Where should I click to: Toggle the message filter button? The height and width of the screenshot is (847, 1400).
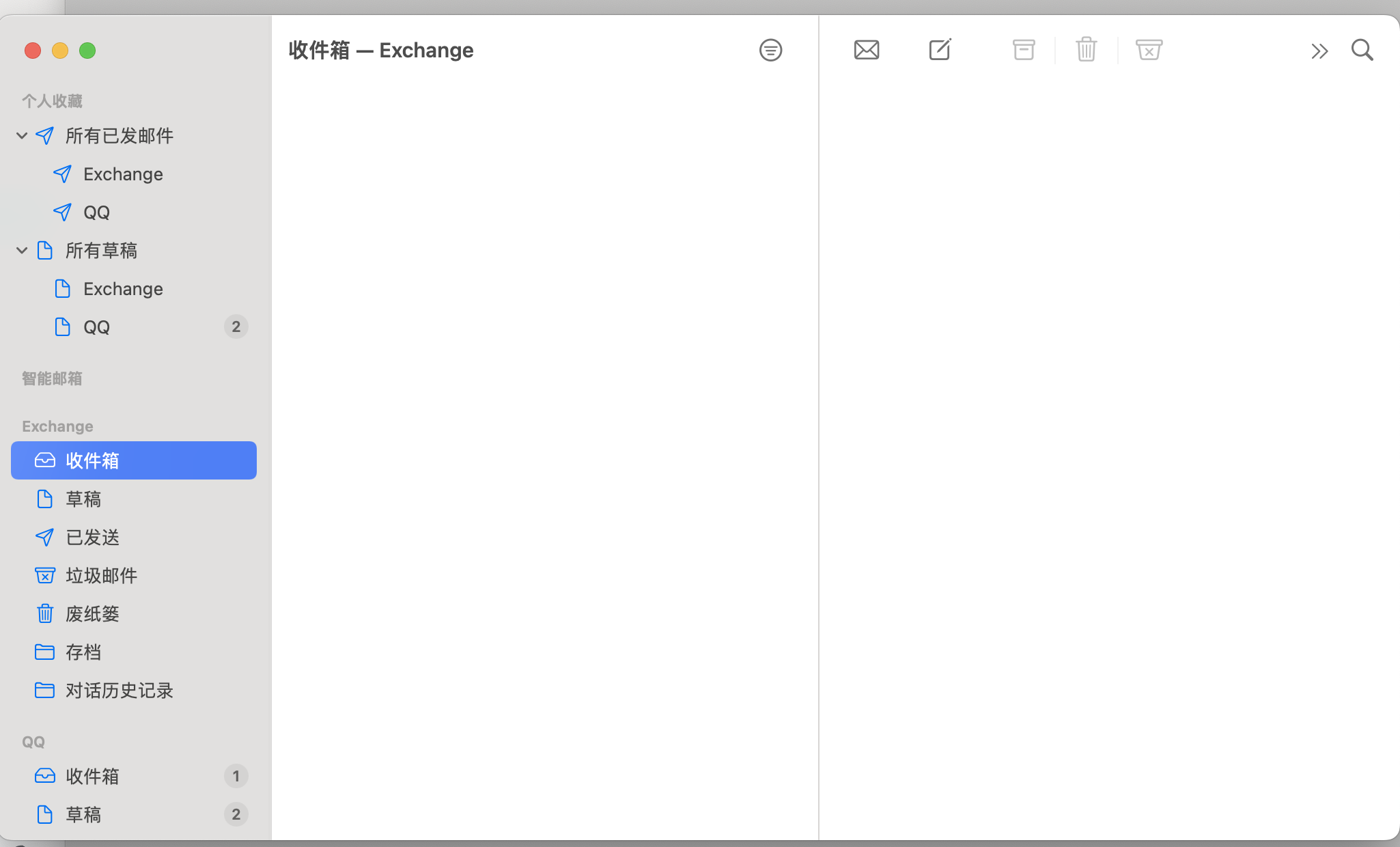coord(770,50)
